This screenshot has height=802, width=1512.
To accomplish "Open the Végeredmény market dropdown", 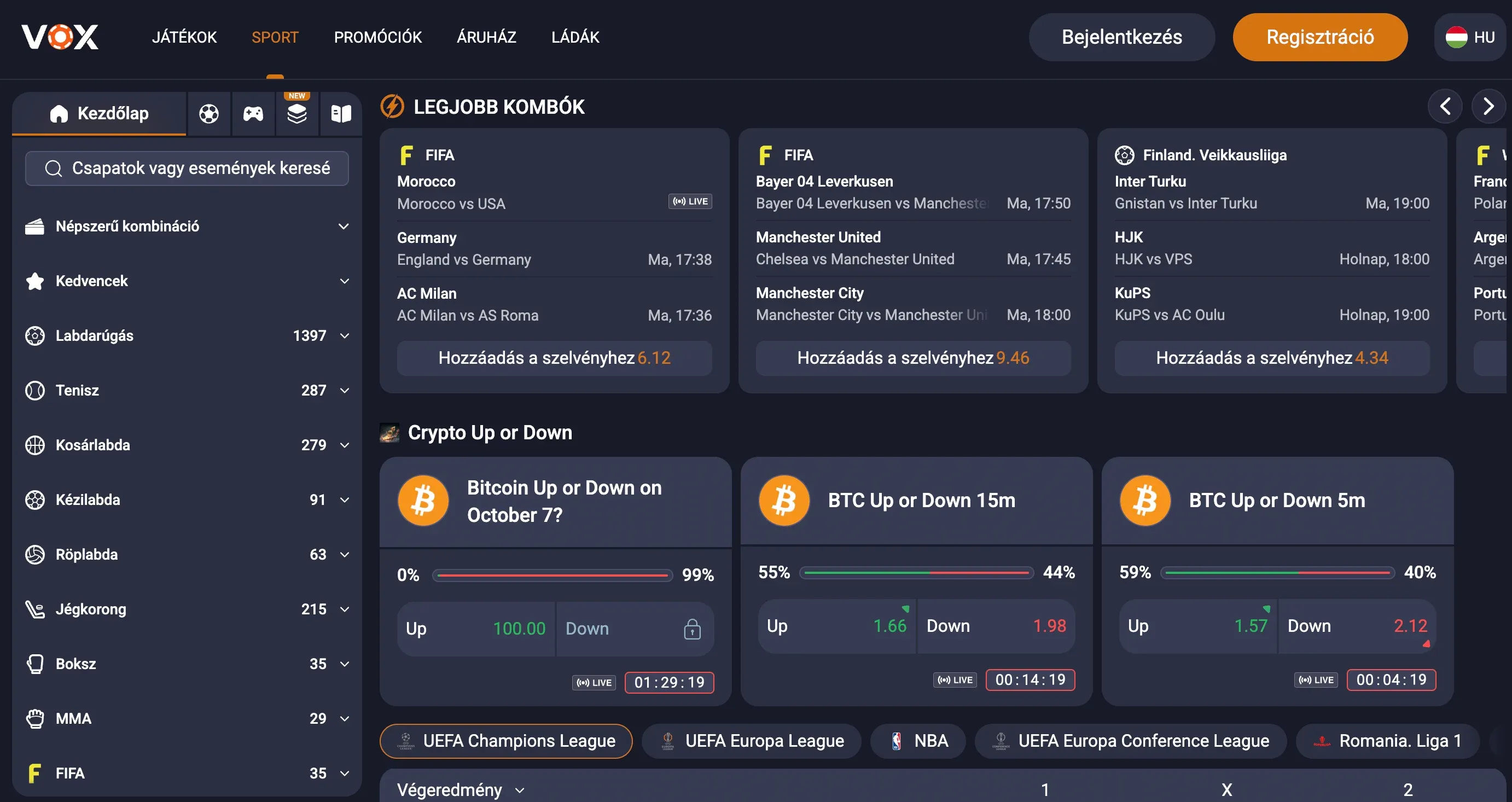I will point(461,791).
